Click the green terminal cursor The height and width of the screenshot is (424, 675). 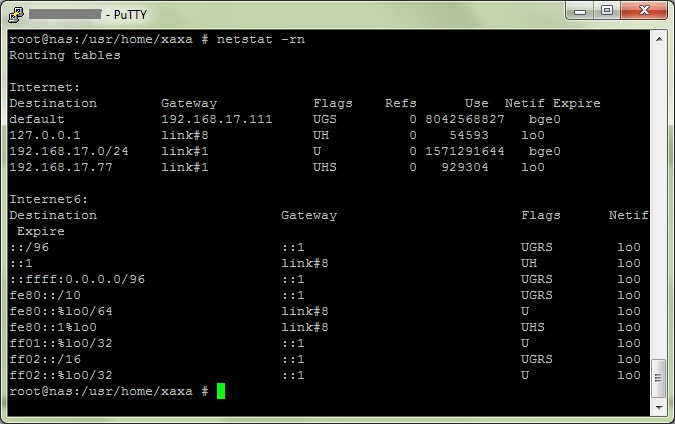point(221,391)
